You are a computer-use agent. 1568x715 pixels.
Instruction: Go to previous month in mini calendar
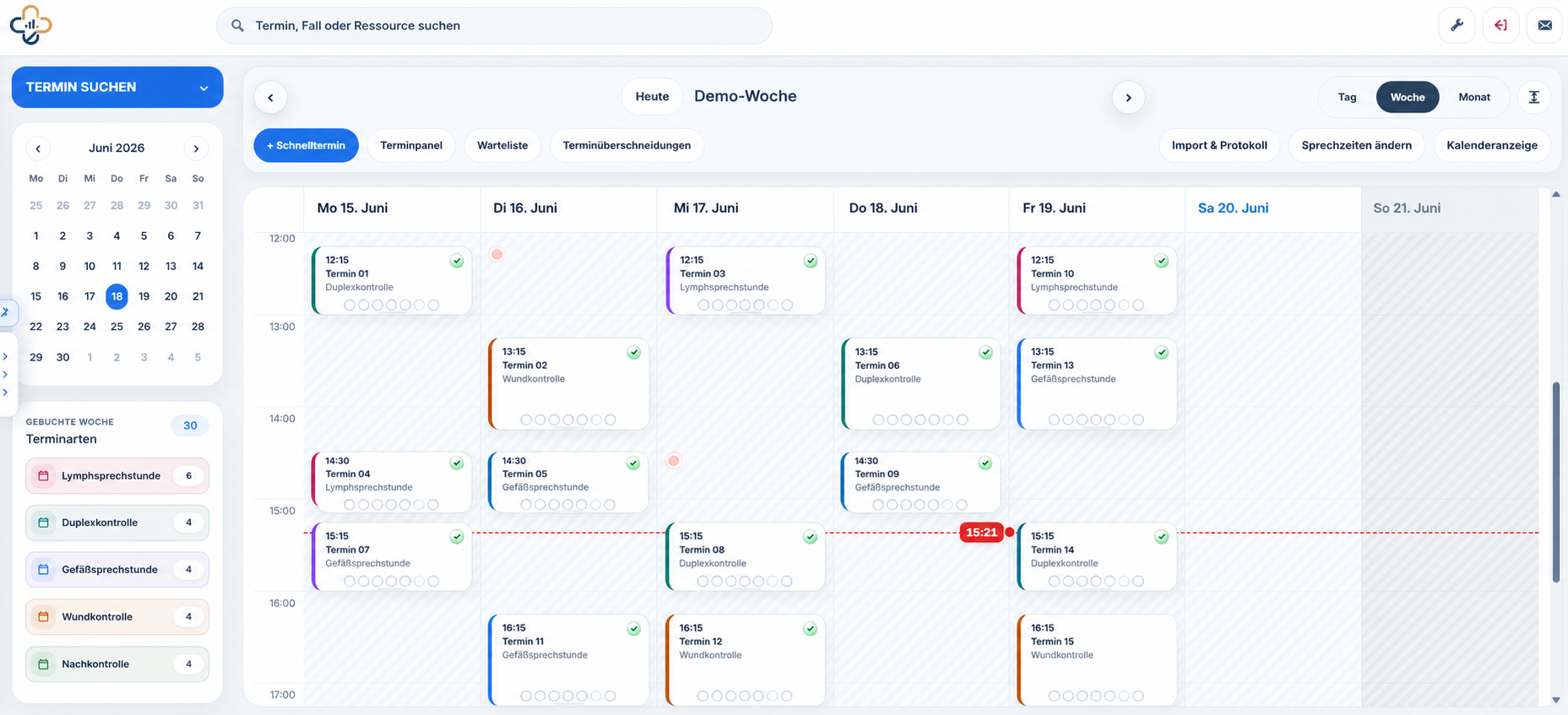point(38,149)
